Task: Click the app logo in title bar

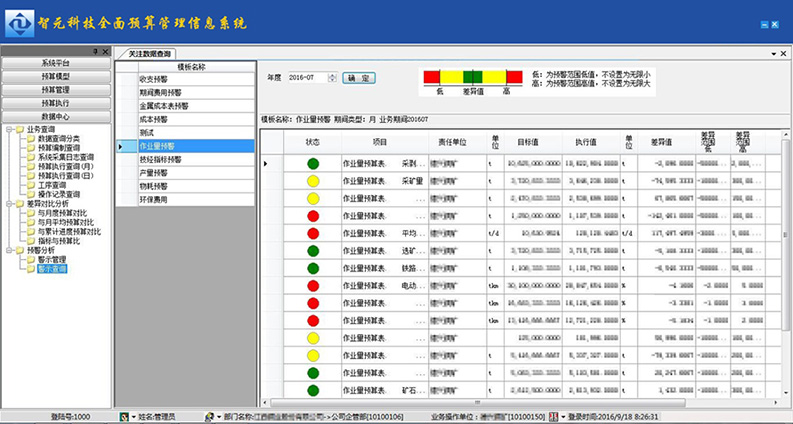Action: pyautogui.click(x=19, y=21)
